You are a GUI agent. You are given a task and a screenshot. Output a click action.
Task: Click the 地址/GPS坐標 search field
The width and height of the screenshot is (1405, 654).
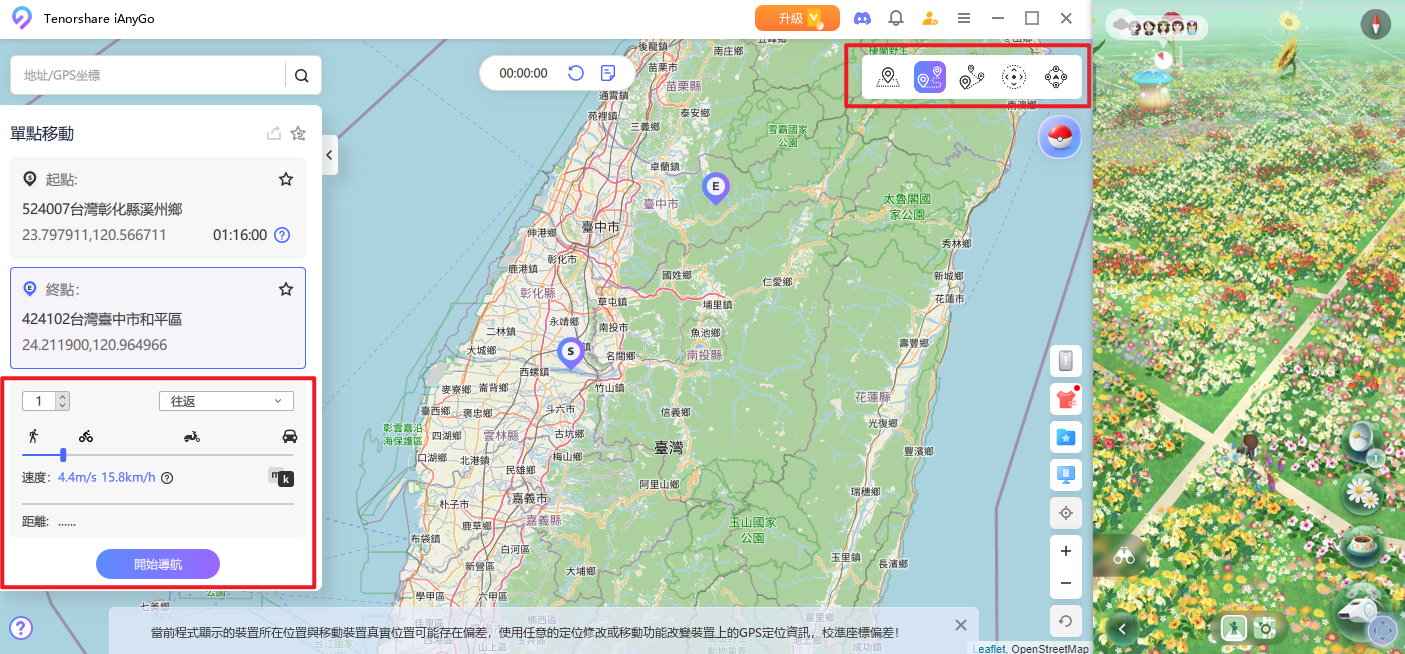[x=148, y=75]
